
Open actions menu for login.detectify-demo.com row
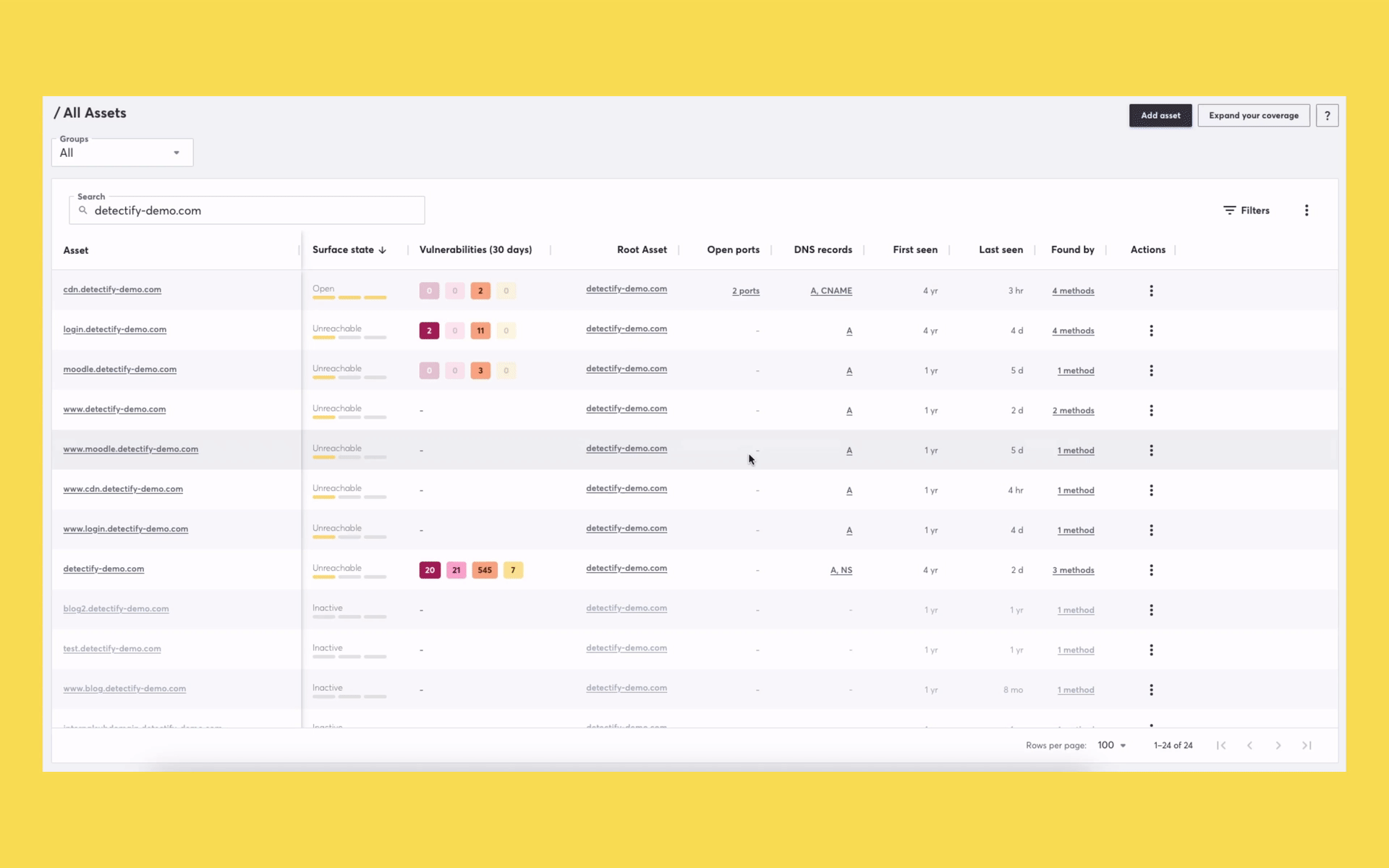coord(1151,331)
